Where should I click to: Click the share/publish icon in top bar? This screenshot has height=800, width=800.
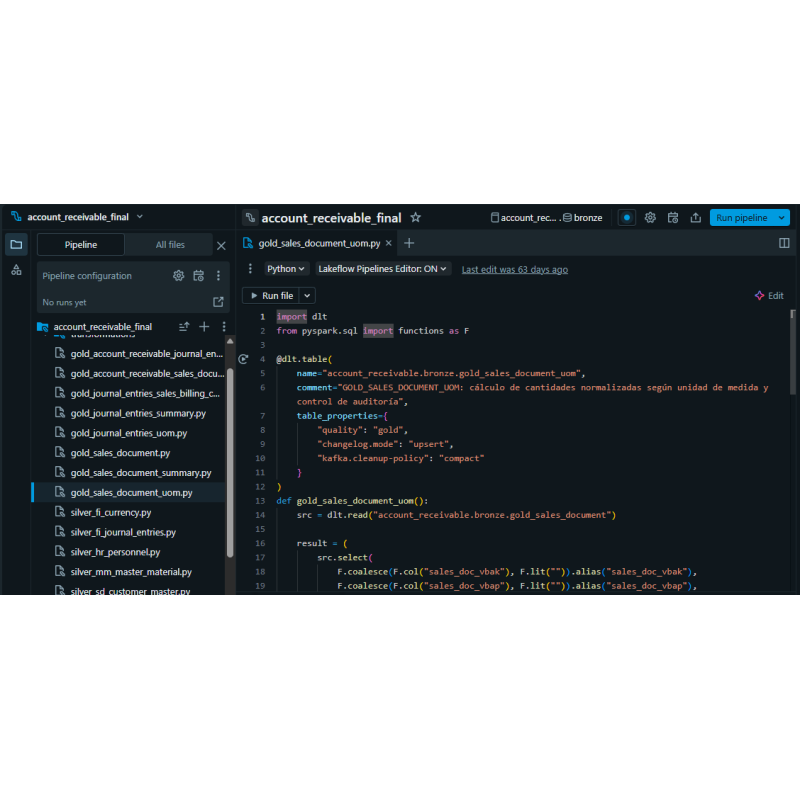tap(697, 217)
